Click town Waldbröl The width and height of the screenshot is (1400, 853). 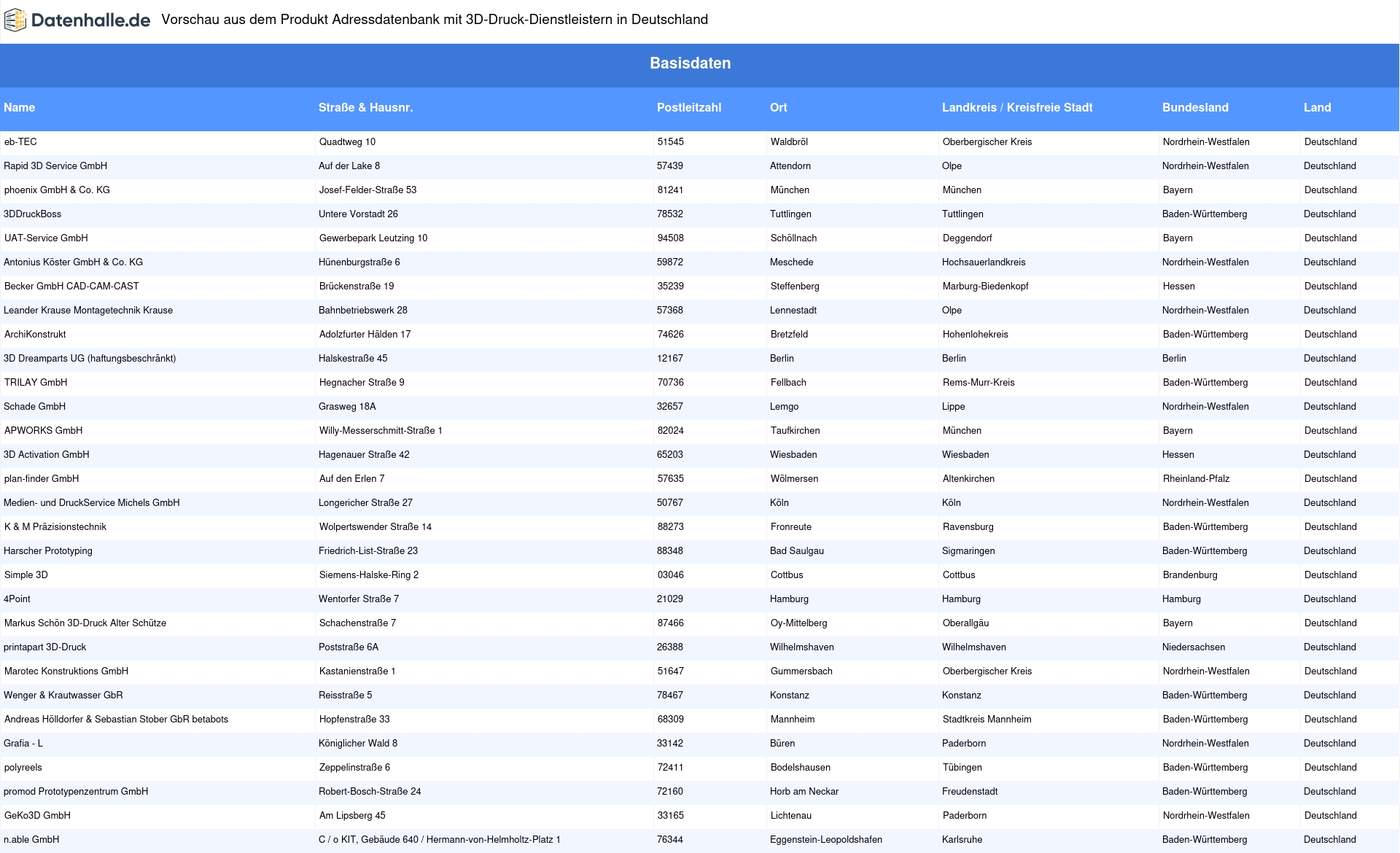click(x=790, y=142)
